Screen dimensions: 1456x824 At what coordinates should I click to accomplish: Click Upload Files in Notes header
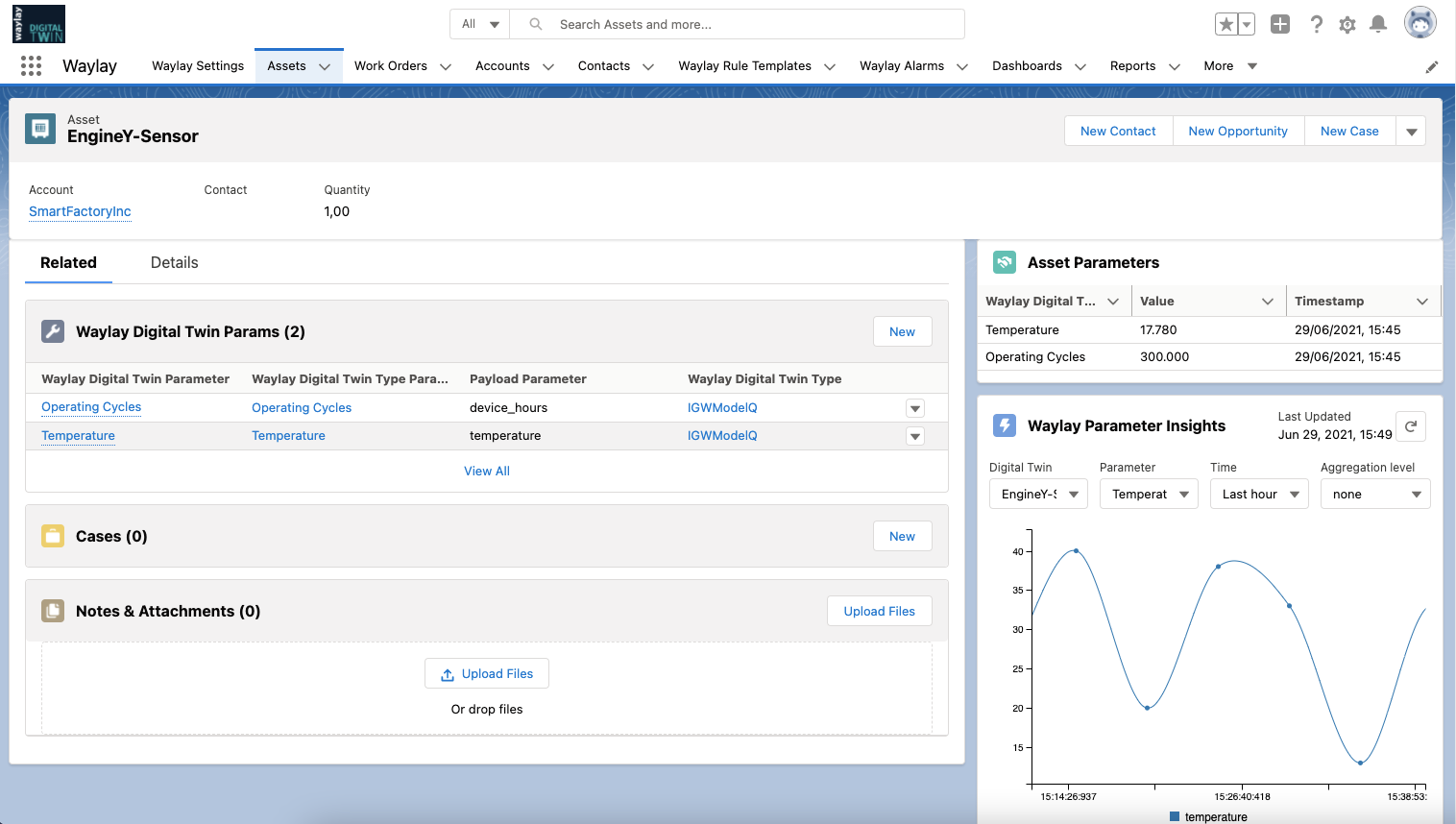879,611
